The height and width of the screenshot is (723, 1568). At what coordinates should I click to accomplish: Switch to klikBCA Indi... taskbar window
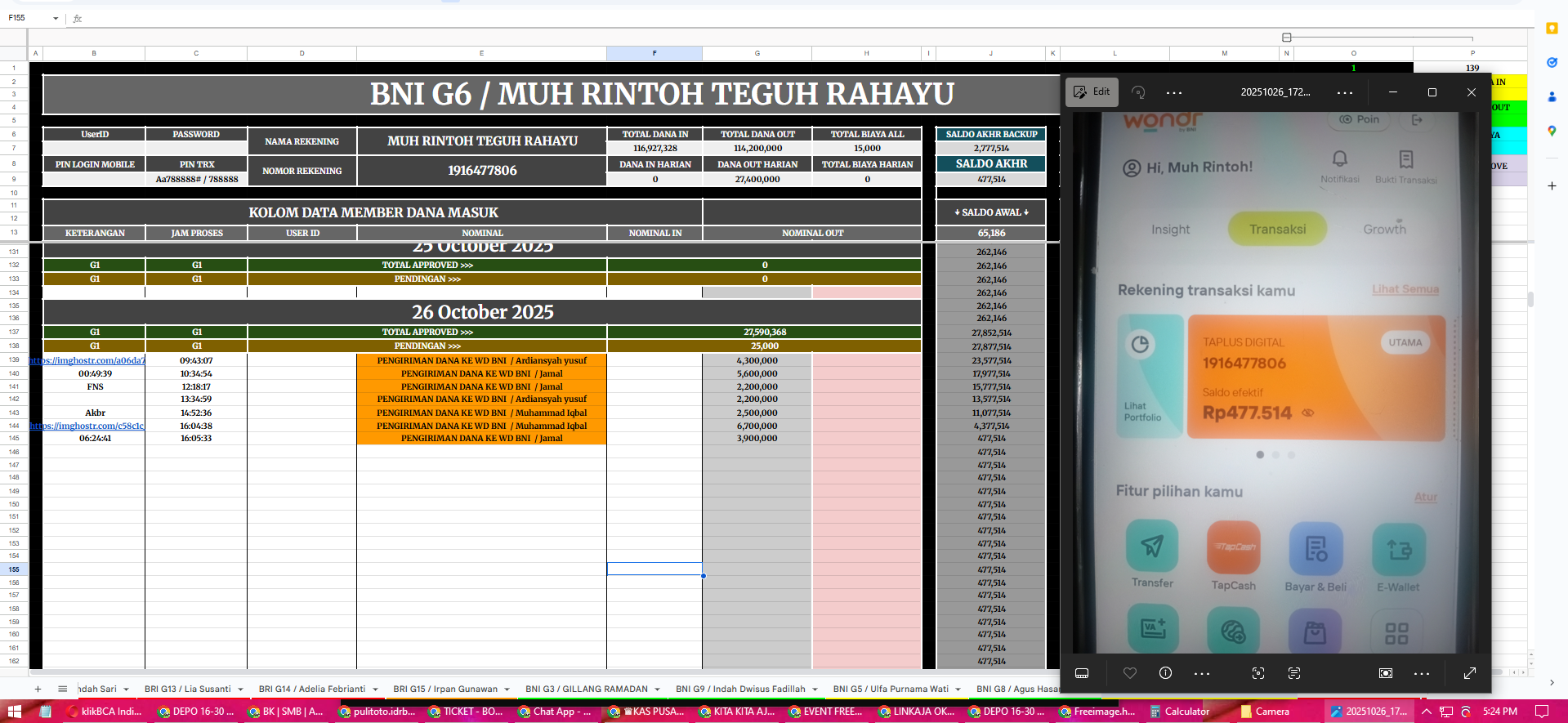[105, 712]
